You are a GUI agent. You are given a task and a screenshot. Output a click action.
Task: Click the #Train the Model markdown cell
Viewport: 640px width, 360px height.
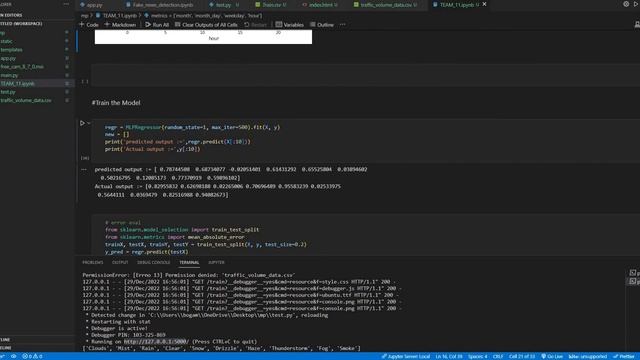116,103
